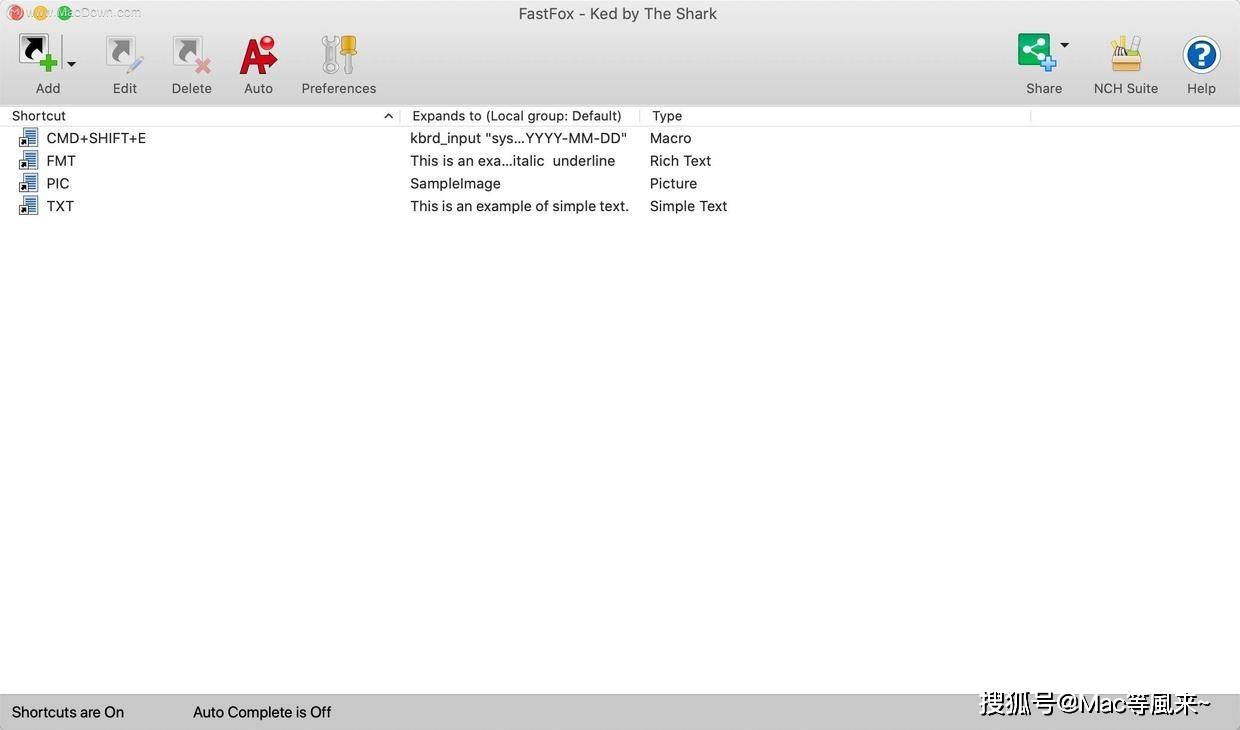This screenshot has height=730, width=1240.
Task: Click the Type column header
Action: coord(666,115)
